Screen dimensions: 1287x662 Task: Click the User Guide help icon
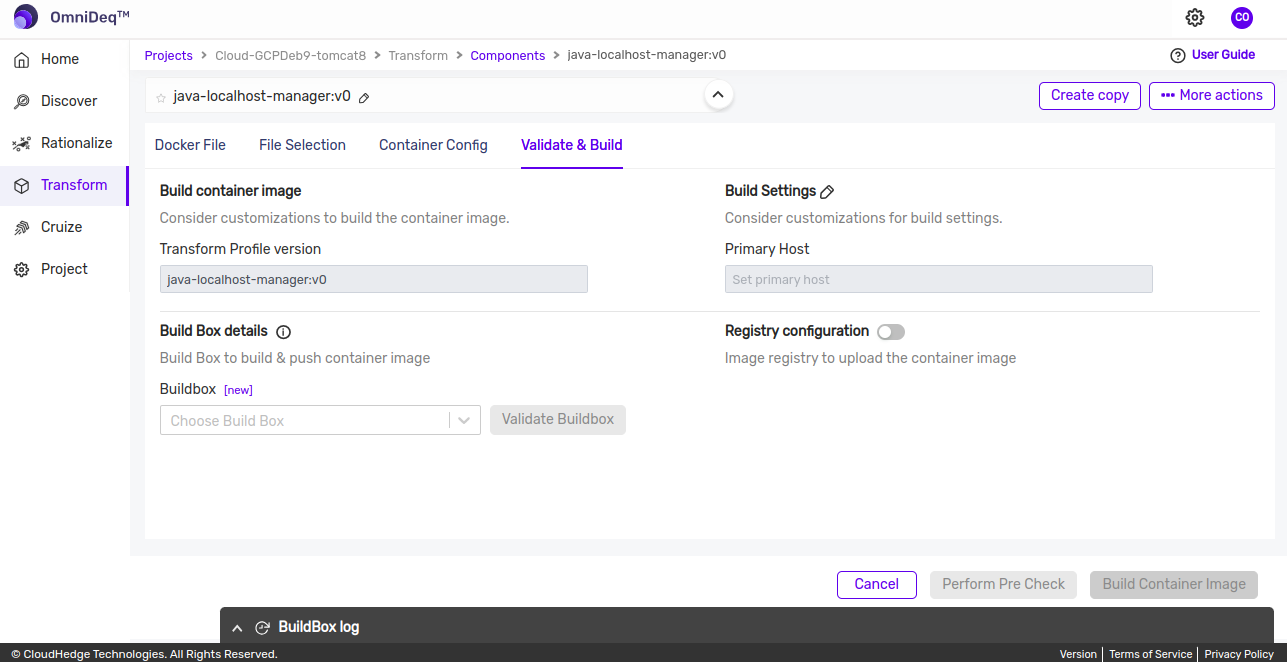tap(1178, 55)
